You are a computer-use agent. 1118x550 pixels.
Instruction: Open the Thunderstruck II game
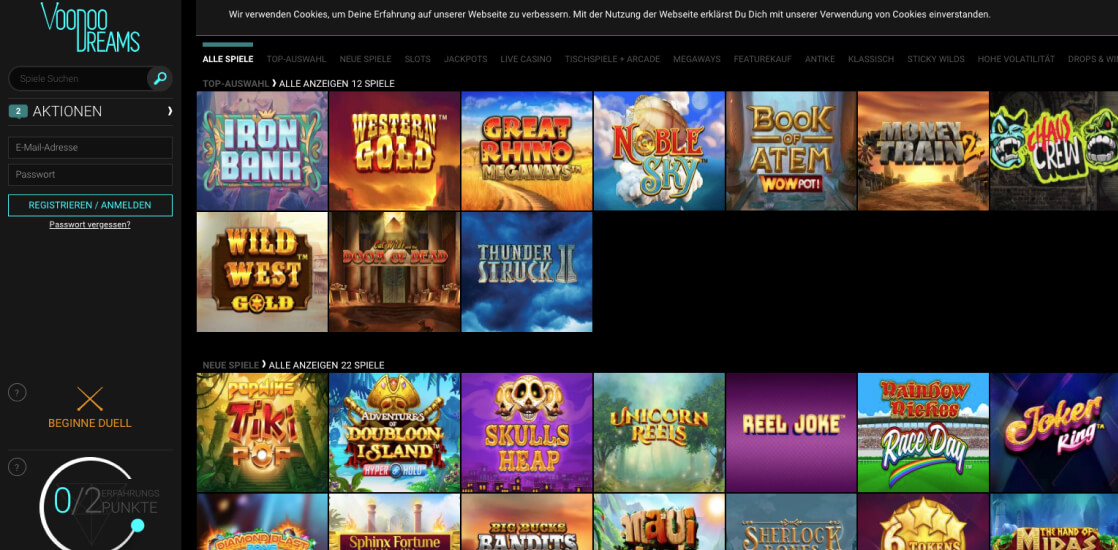[x=527, y=272]
